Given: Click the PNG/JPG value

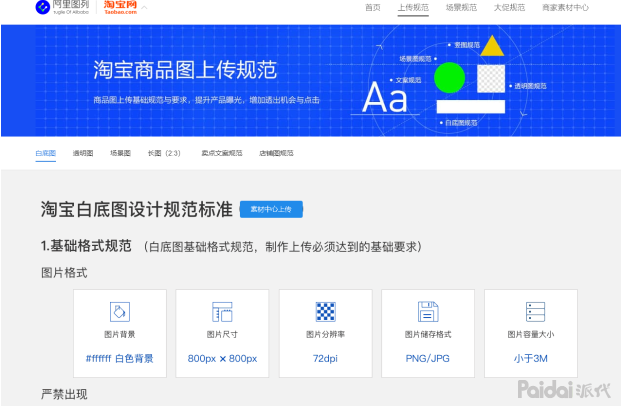Looking at the screenshot, I should tap(428, 359).
